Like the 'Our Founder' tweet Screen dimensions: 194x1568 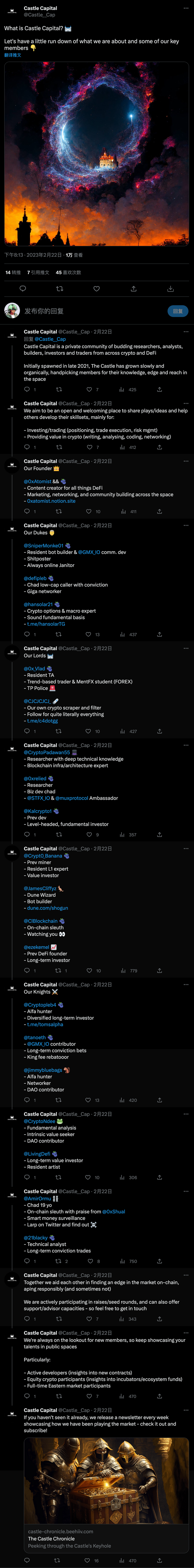(x=89, y=511)
